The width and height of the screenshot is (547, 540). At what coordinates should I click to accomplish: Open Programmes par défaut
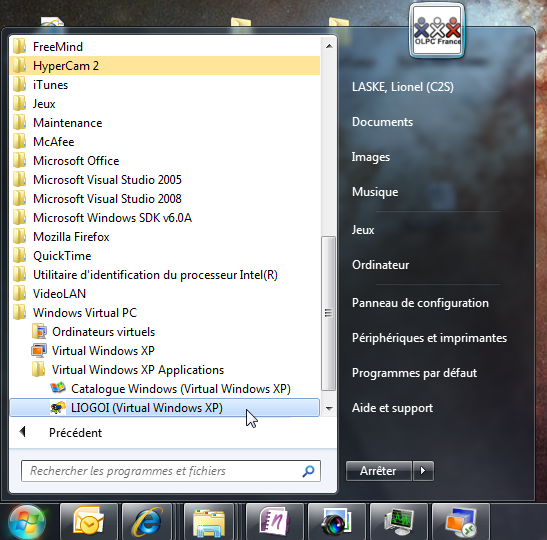tap(414, 373)
